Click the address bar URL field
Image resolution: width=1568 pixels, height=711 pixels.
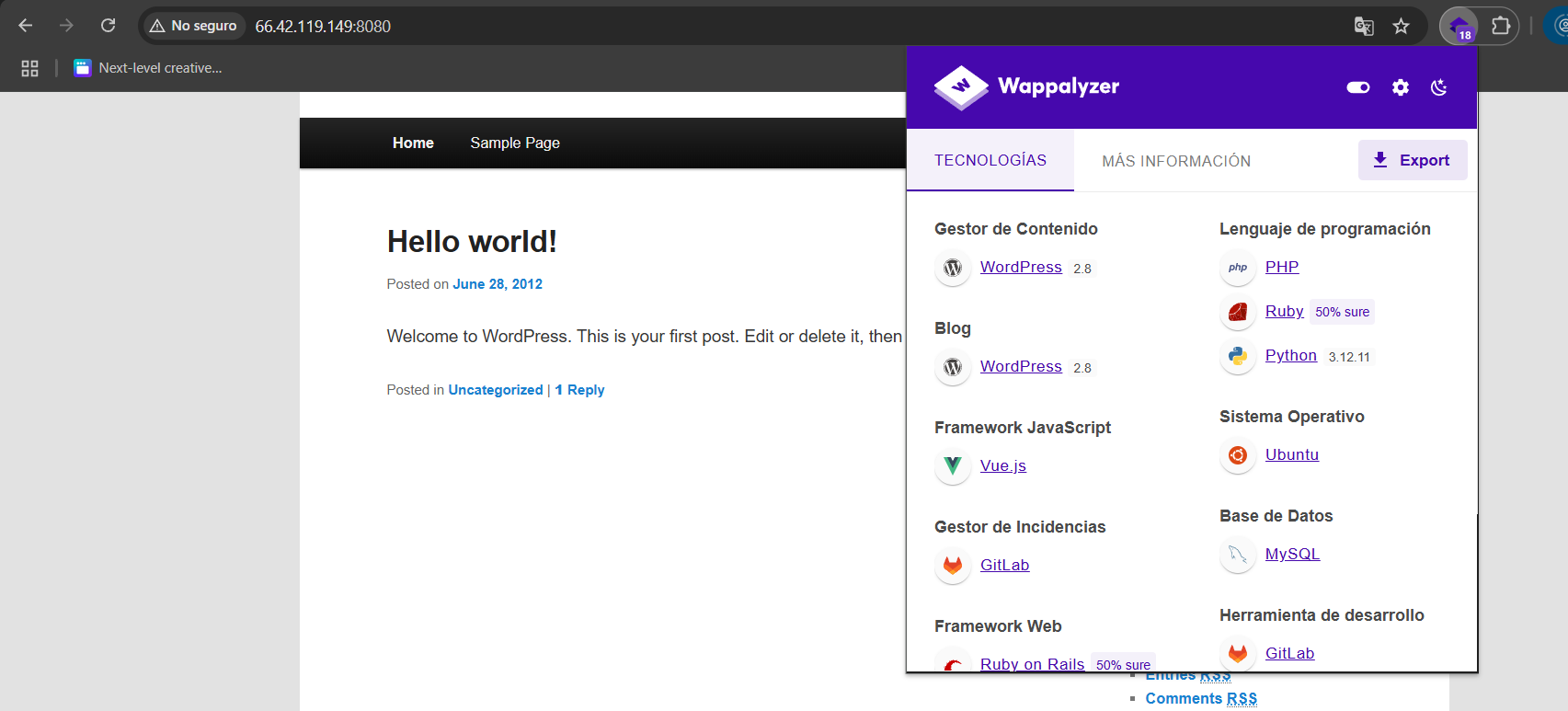pyautogui.click(x=736, y=26)
